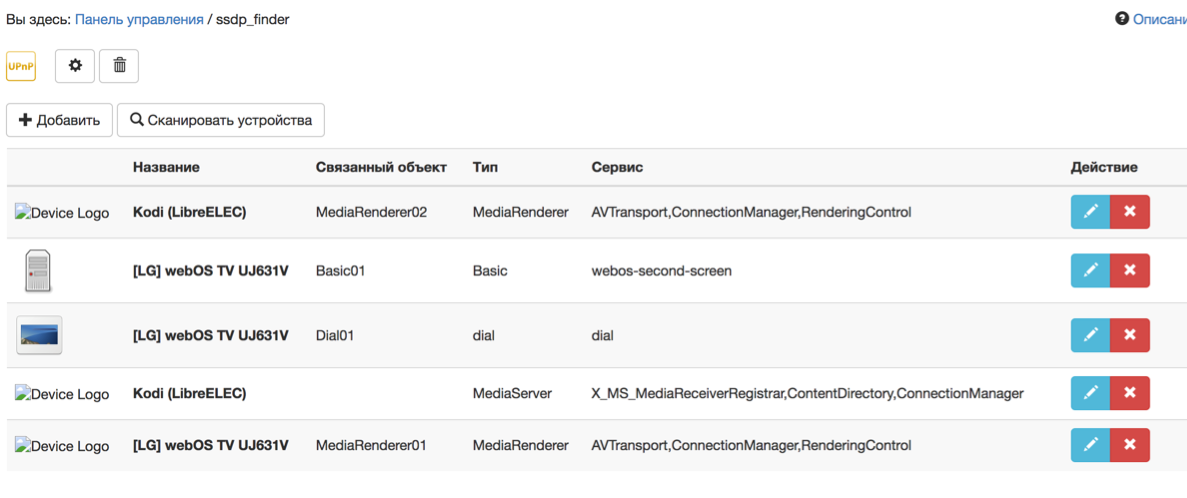This screenshot has width=1187, height=498.
Task: Delete the MediaRenderer01 webOS TV entry
Action: pyautogui.click(x=1130, y=445)
